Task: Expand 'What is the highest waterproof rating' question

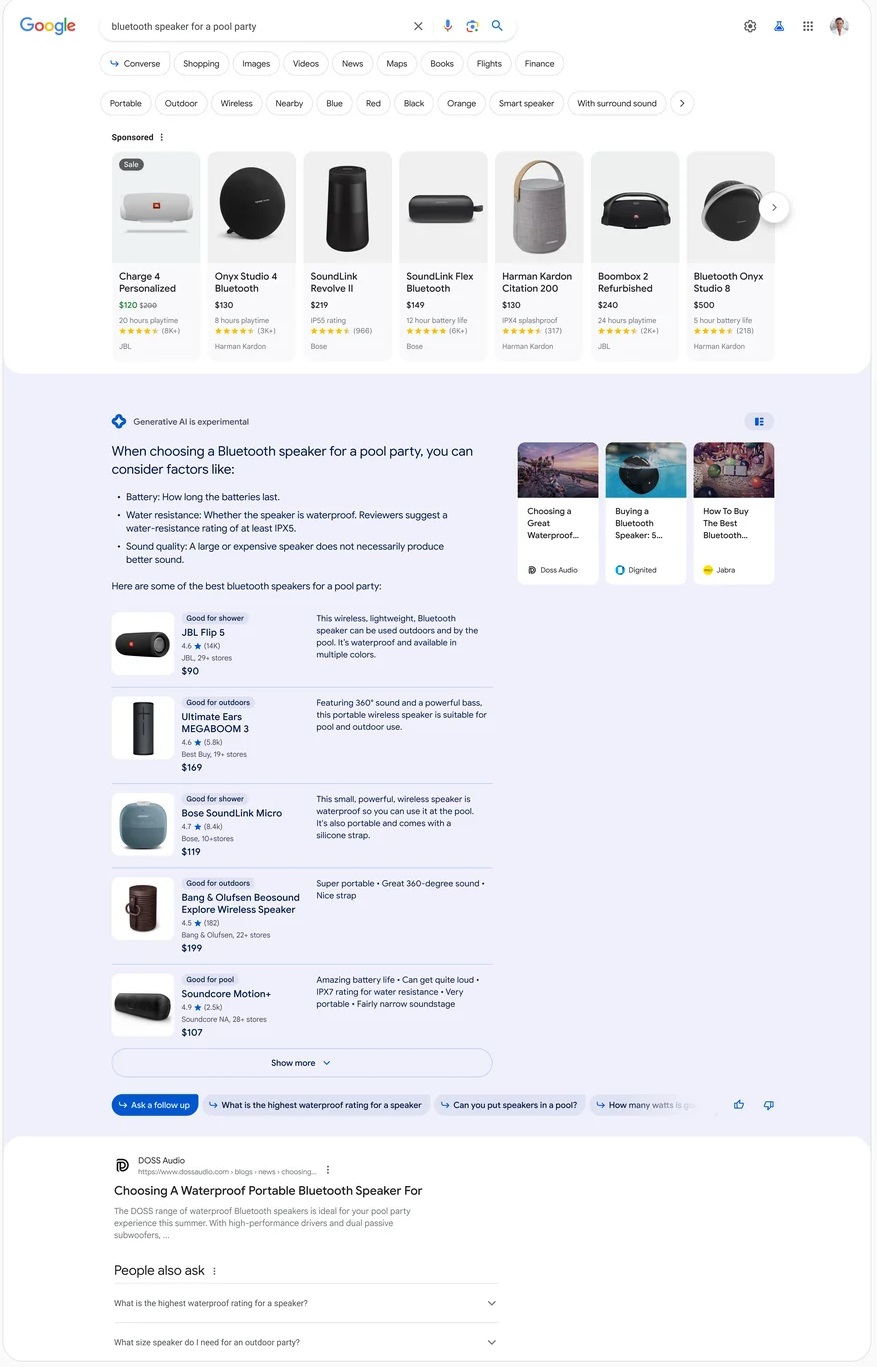Action: (x=305, y=1303)
